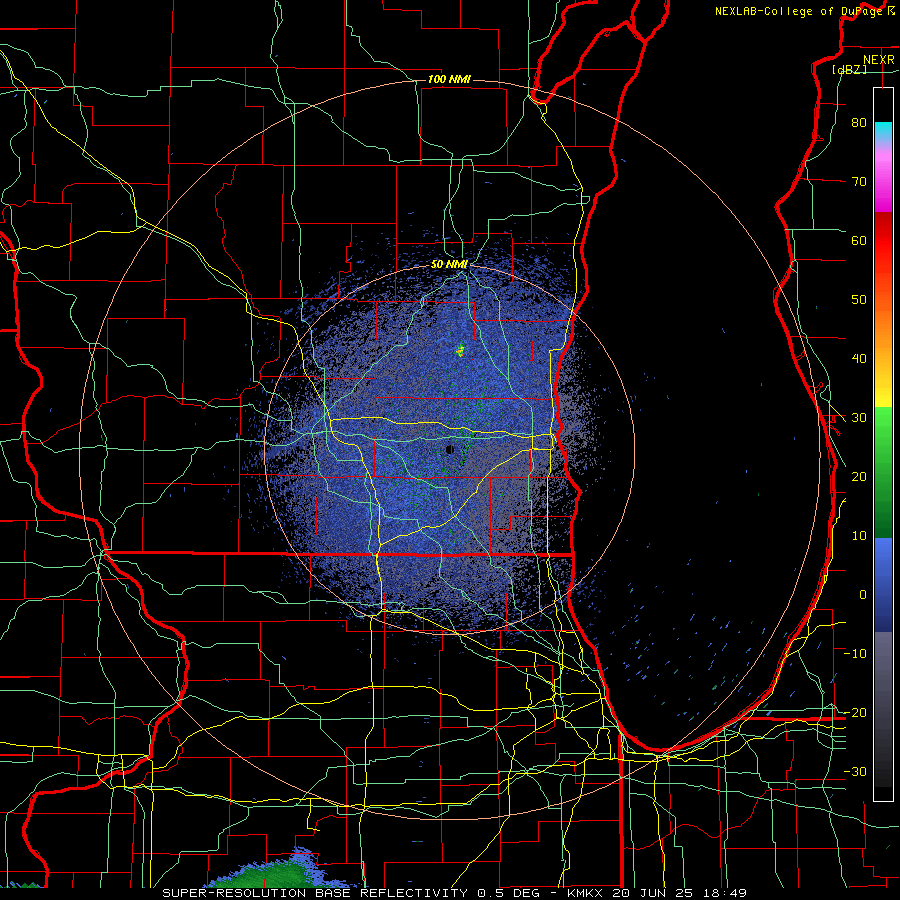Click the 50 value on the dBZ scale

click(x=859, y=300)
